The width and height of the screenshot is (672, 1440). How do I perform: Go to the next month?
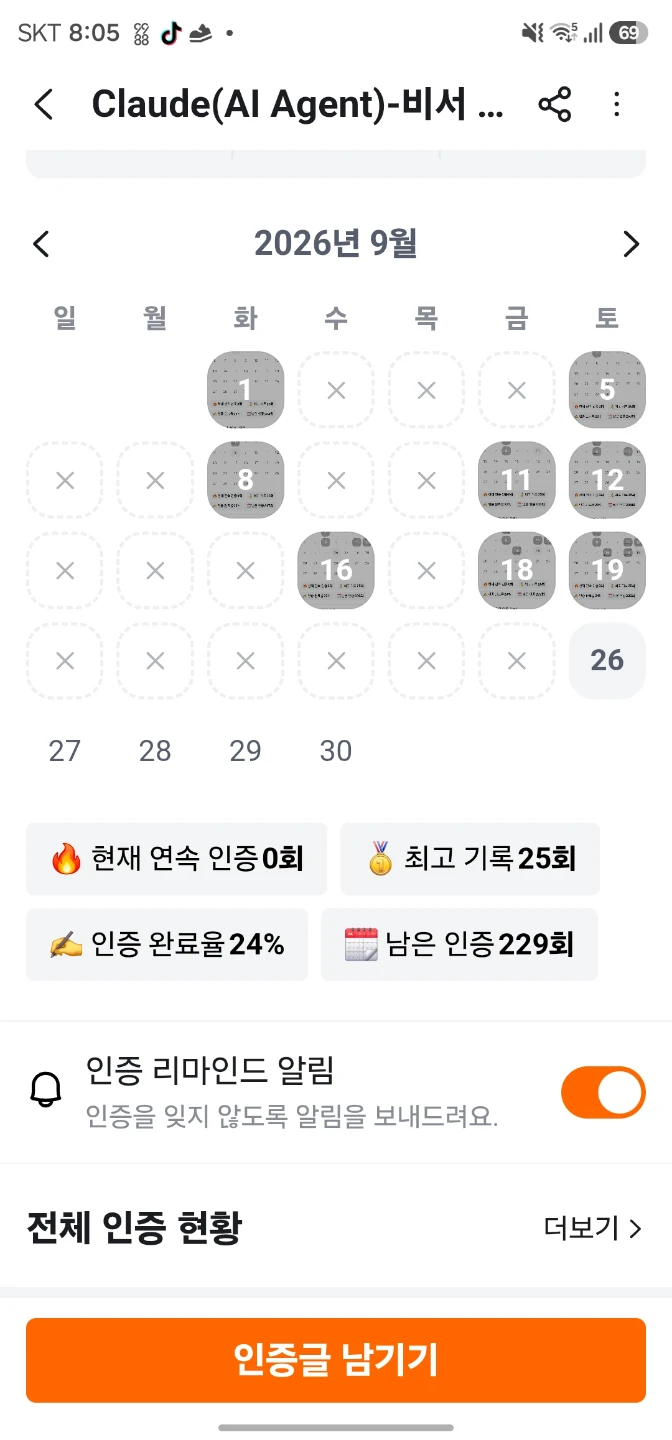pyautogui.click(x=630, y=243)
